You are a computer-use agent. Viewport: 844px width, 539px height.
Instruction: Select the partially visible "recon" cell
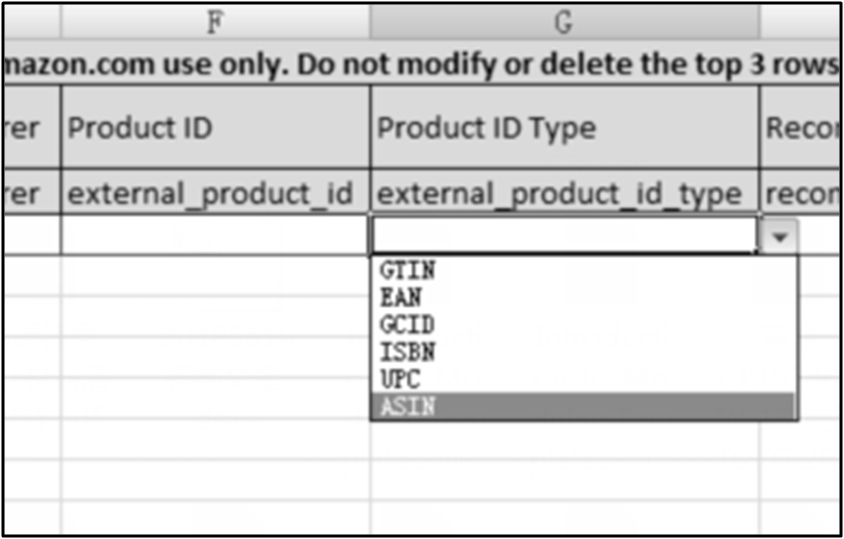click(x=800, y=194)
